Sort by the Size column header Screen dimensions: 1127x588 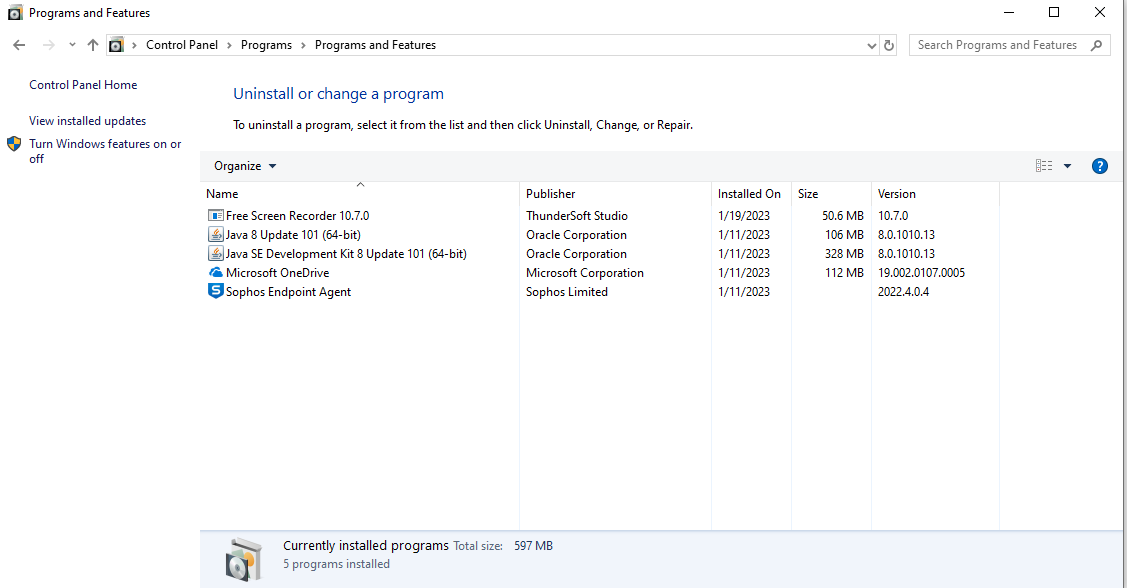[x=831, y=194]
